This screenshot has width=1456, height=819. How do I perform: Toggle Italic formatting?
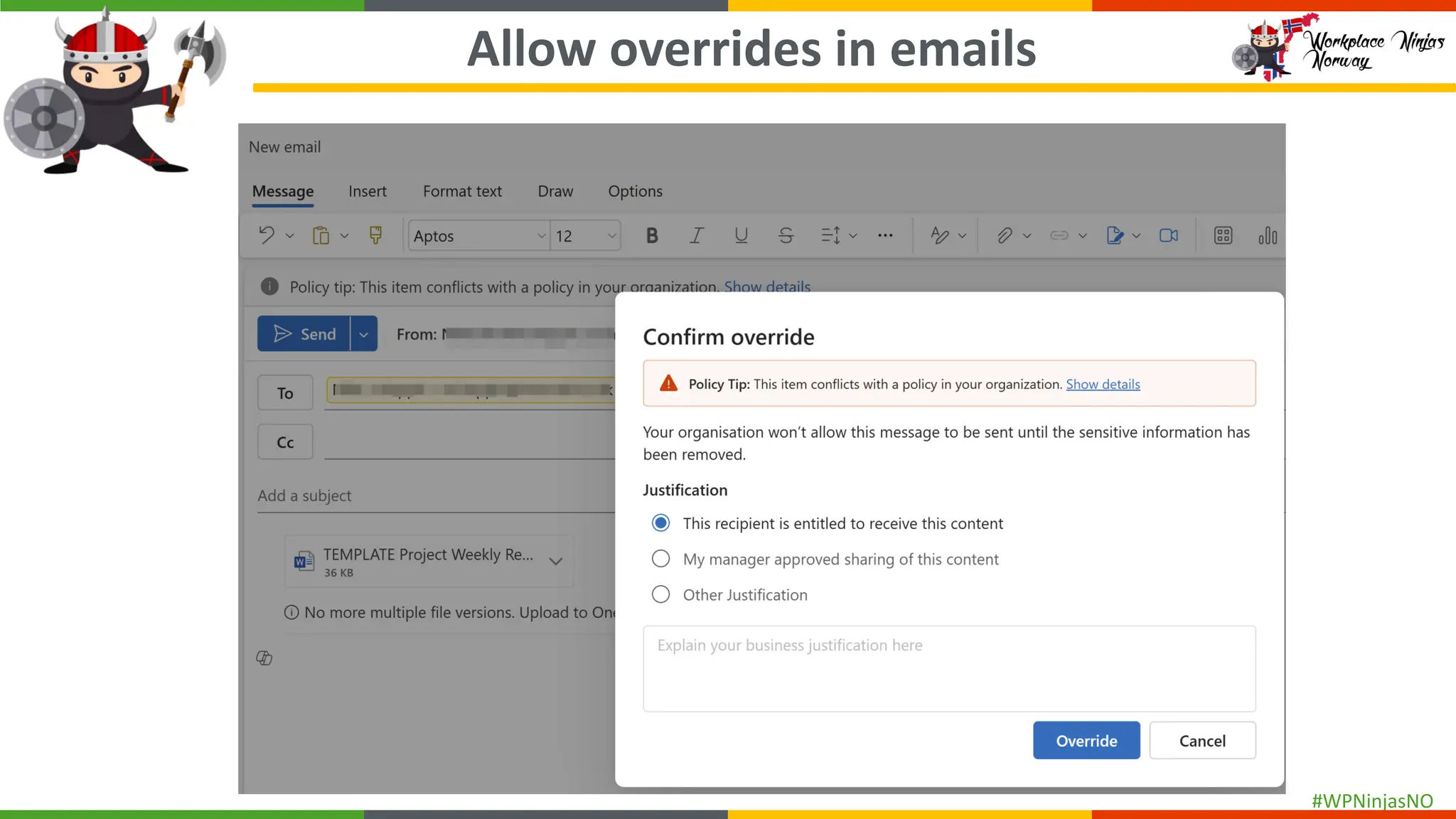696,235
